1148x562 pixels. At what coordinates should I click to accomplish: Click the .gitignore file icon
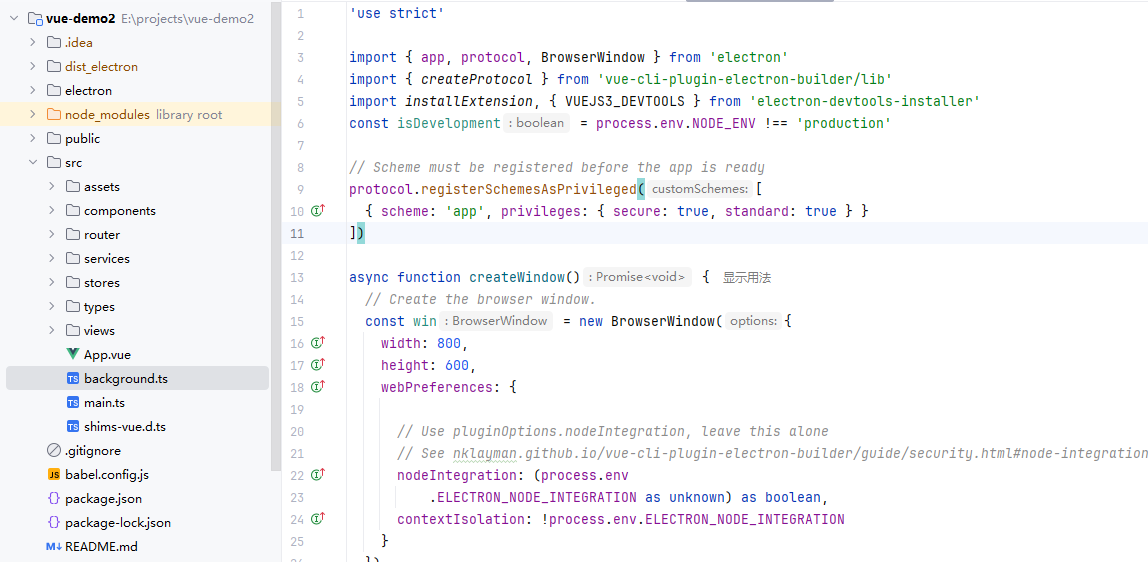click(54, 451)
